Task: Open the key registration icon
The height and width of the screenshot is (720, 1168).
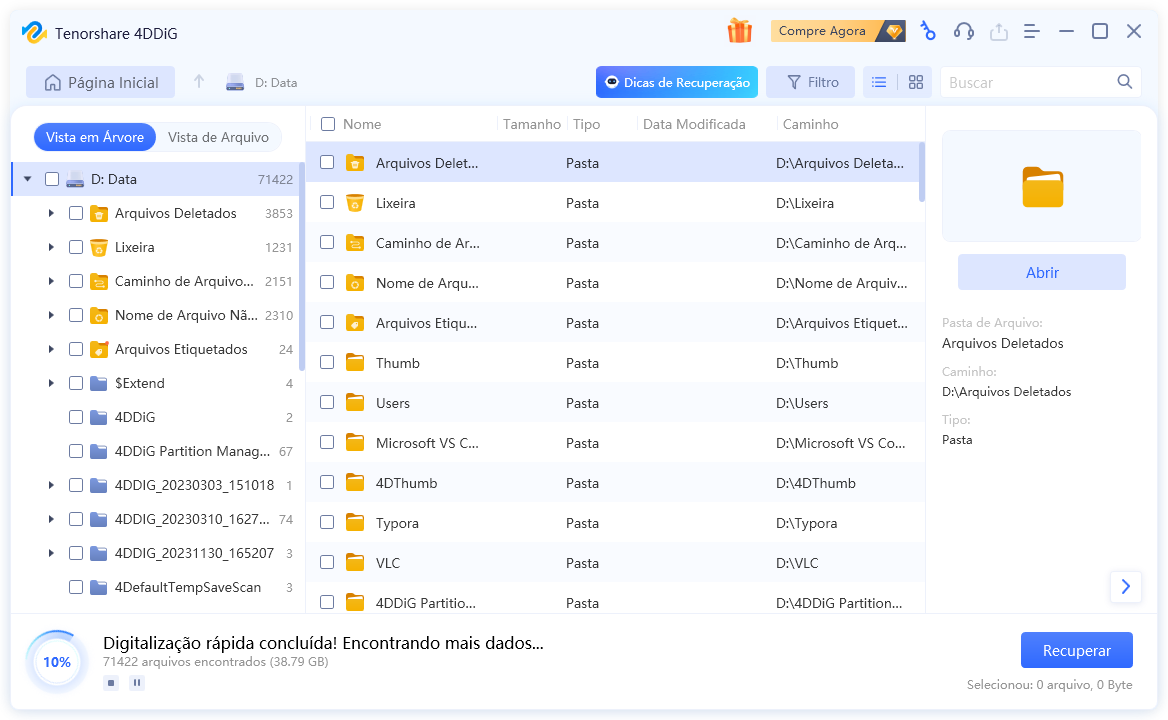Action: pos(928,31)
